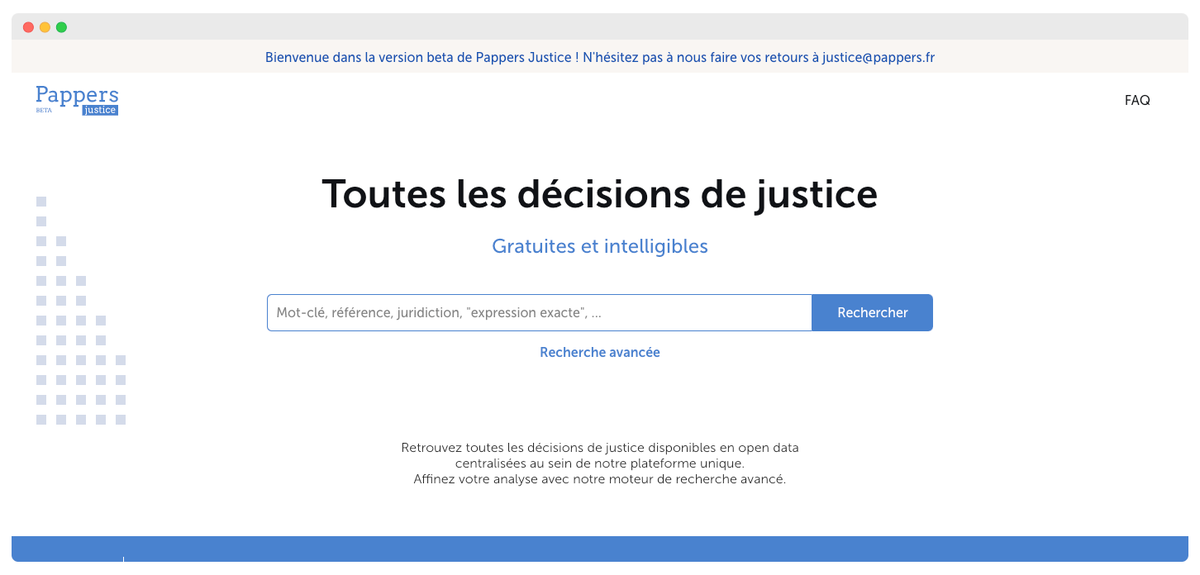Minimize the window using the yellow button

coord(45,27)
